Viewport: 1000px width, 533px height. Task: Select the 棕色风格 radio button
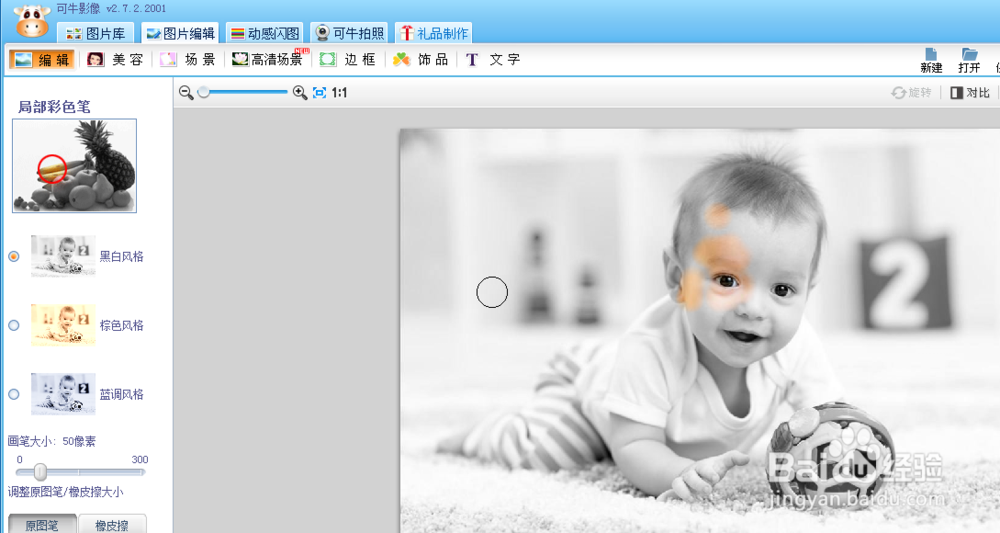(x=13, y=325)
